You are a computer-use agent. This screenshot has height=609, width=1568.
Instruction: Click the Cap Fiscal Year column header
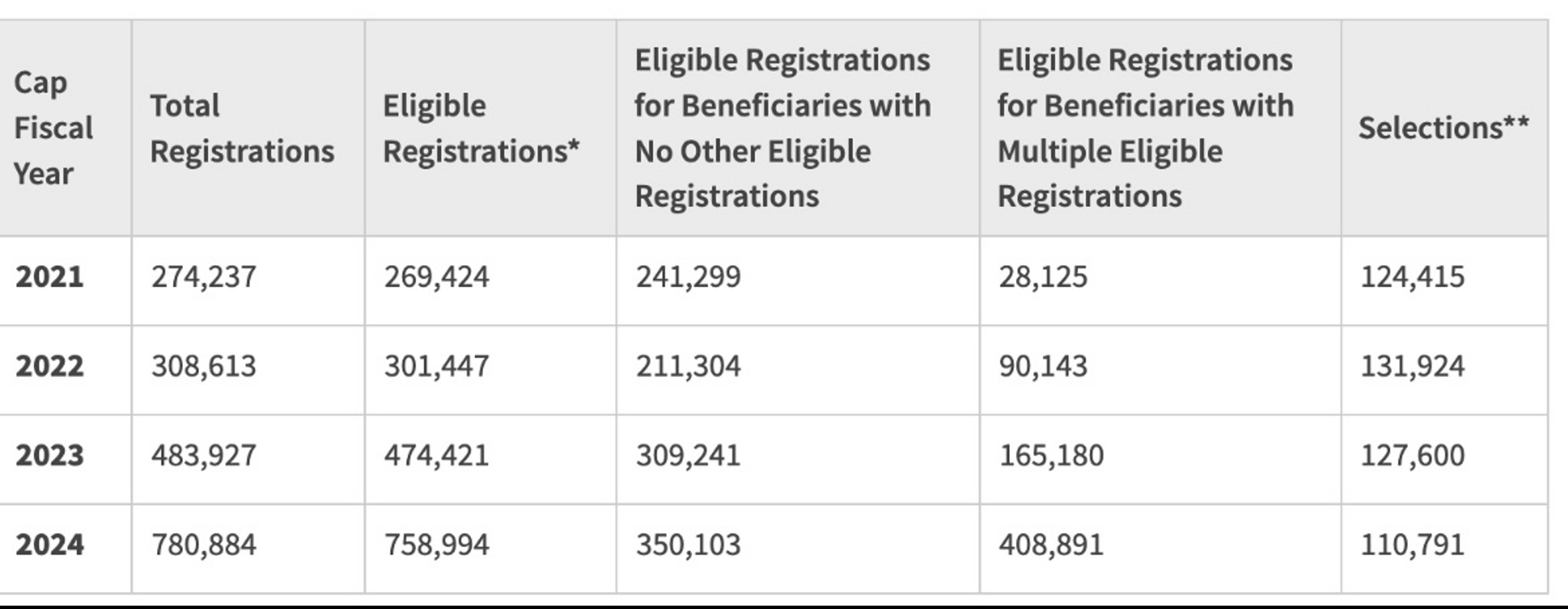point(54,128)
